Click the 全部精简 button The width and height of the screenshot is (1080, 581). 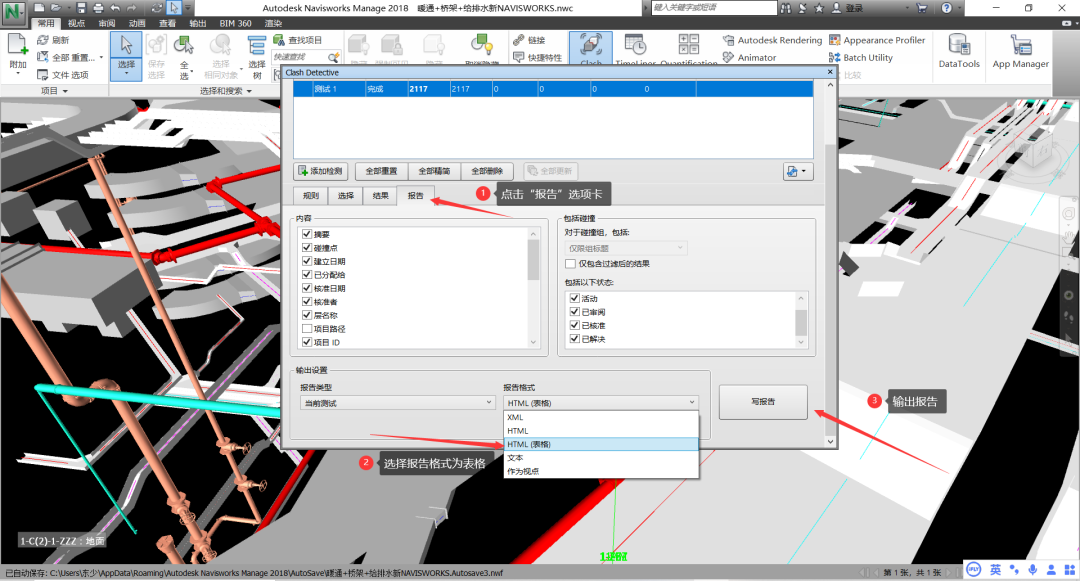(434, 171)
